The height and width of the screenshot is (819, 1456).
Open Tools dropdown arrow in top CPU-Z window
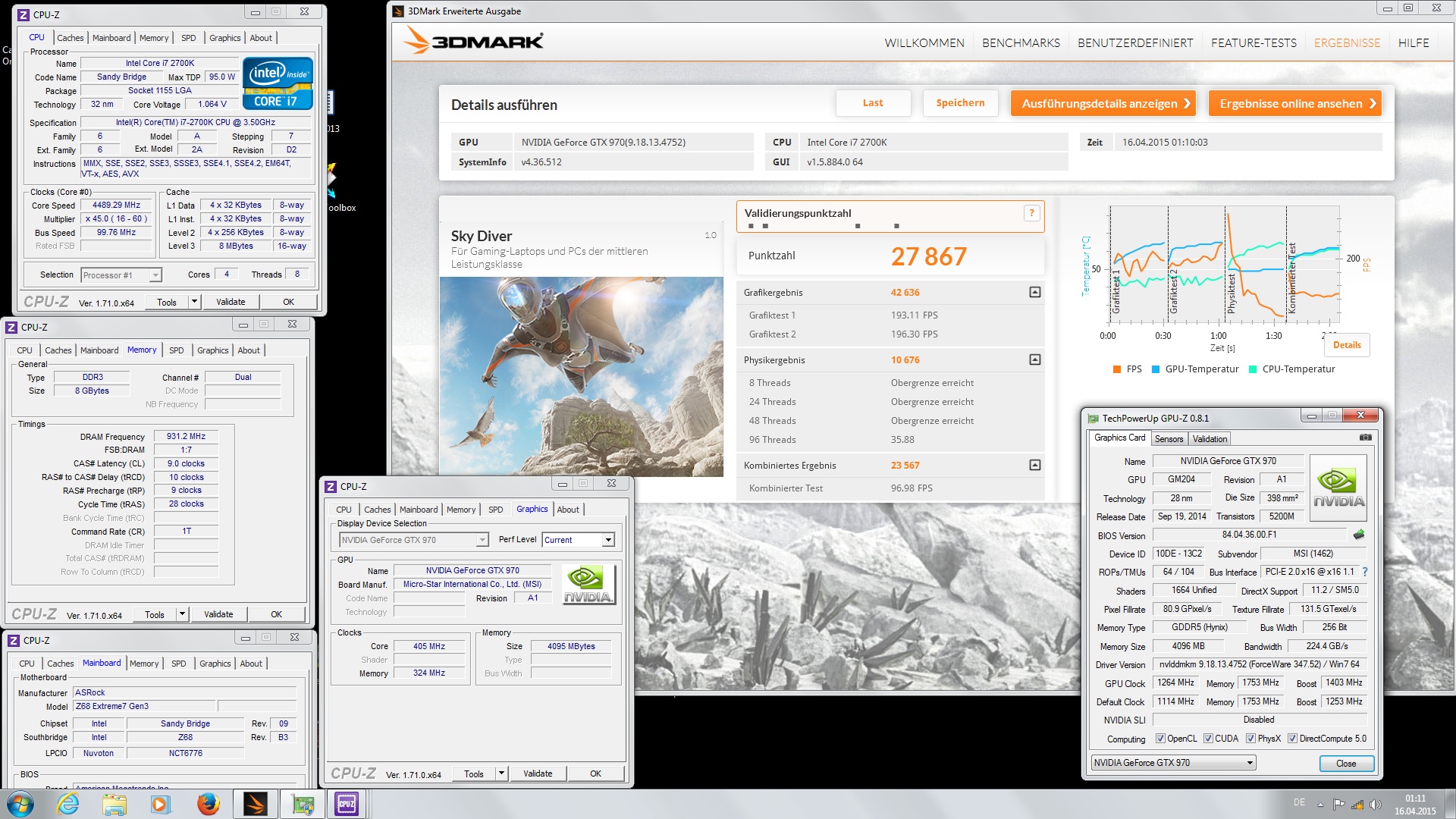point(194,302)
